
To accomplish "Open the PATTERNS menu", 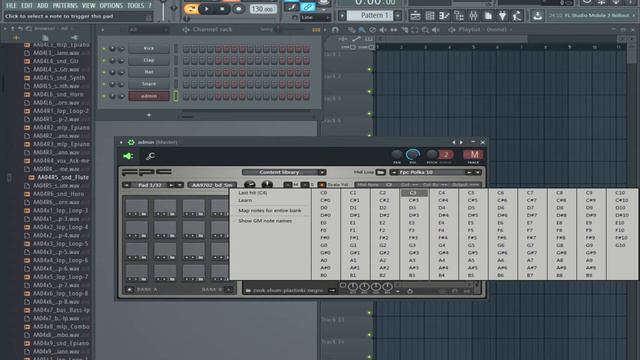I will tap(65, 5).
